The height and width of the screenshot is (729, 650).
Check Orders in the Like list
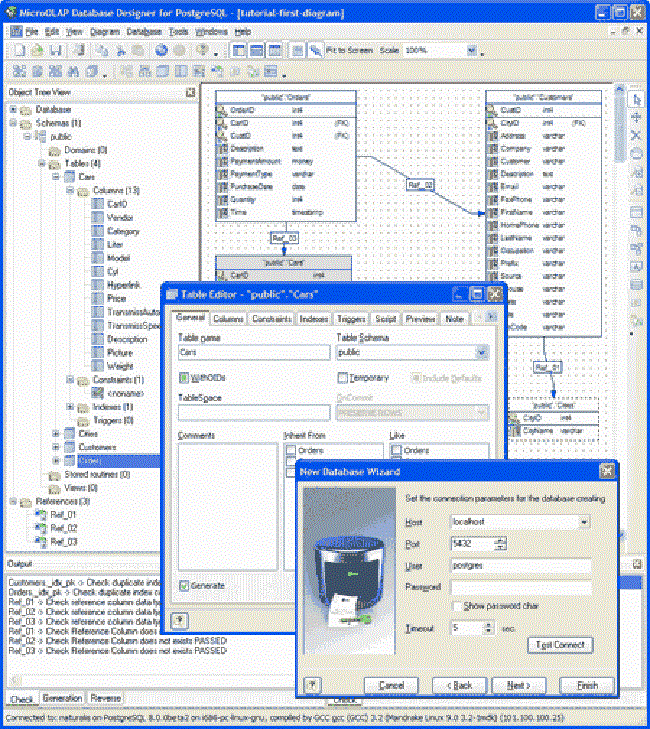pyautogui.click(x=397, y=450)
